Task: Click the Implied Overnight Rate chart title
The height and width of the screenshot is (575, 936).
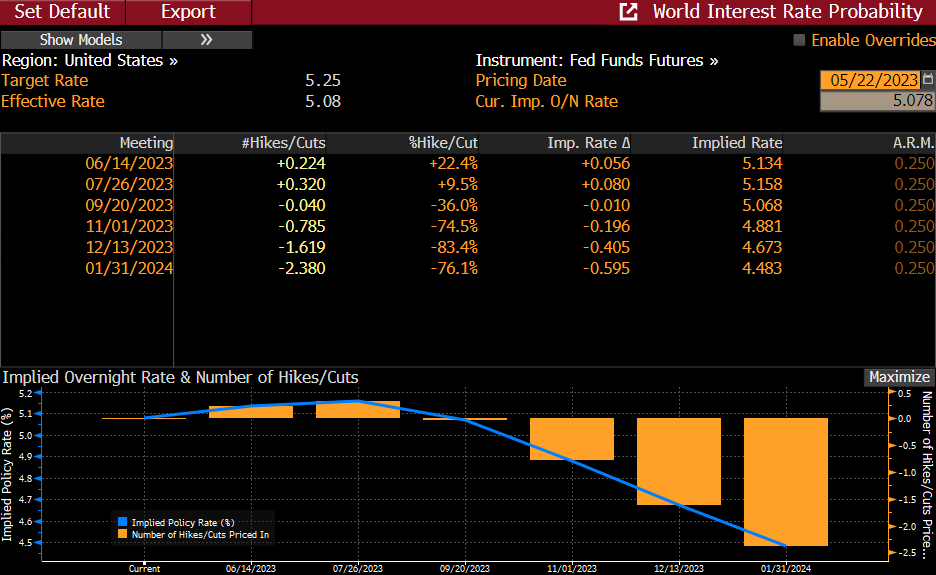Action: [x=180, y=377]
